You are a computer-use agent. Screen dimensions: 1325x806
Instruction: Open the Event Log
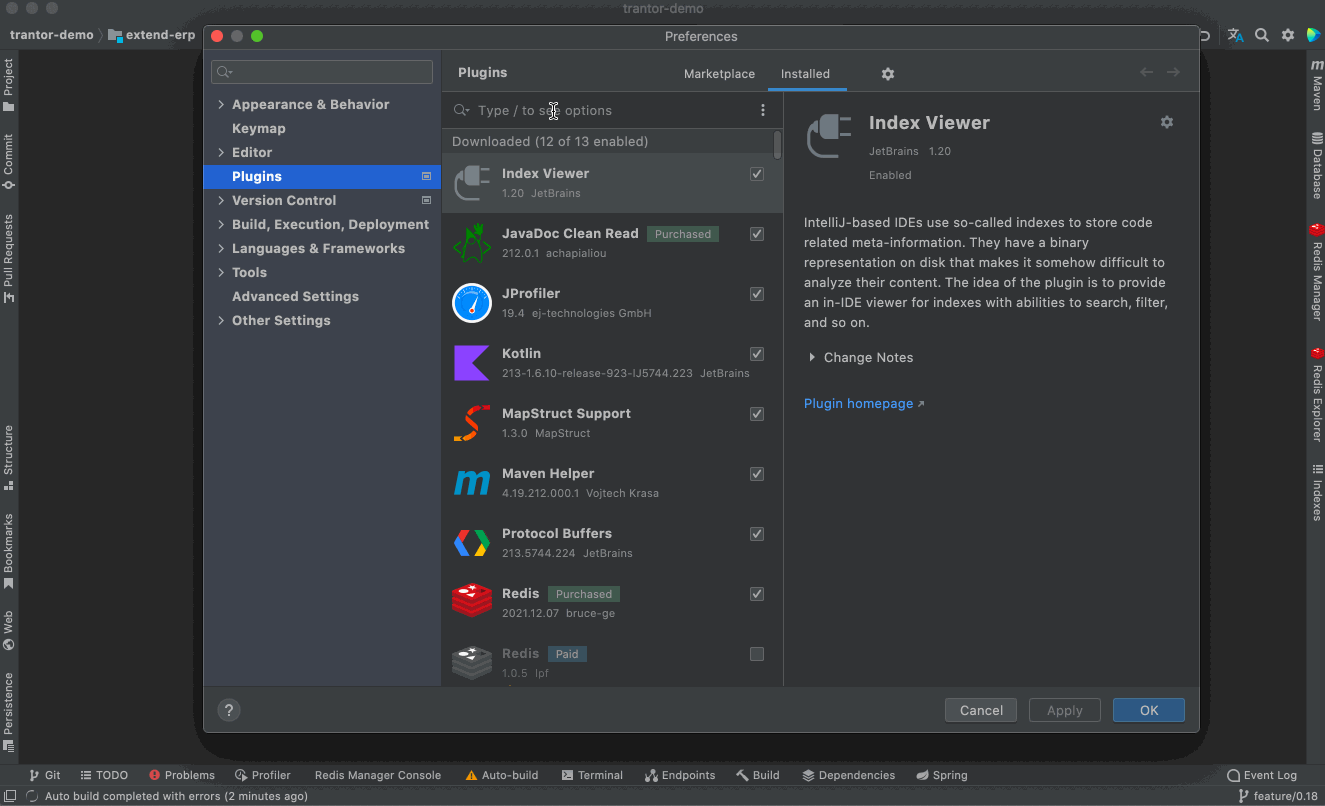[1262, 775]
